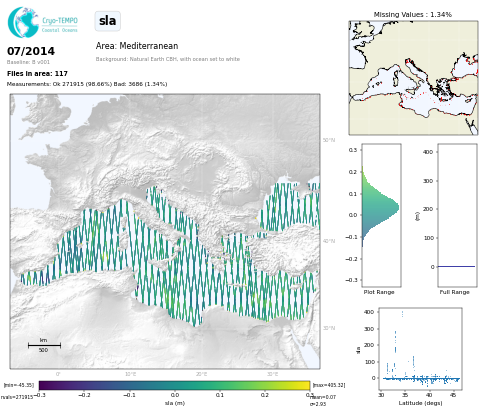Screen dimensions: 492x410
Task: Click the Cryo-TEMPO globe logo
Action: [23, 22]
